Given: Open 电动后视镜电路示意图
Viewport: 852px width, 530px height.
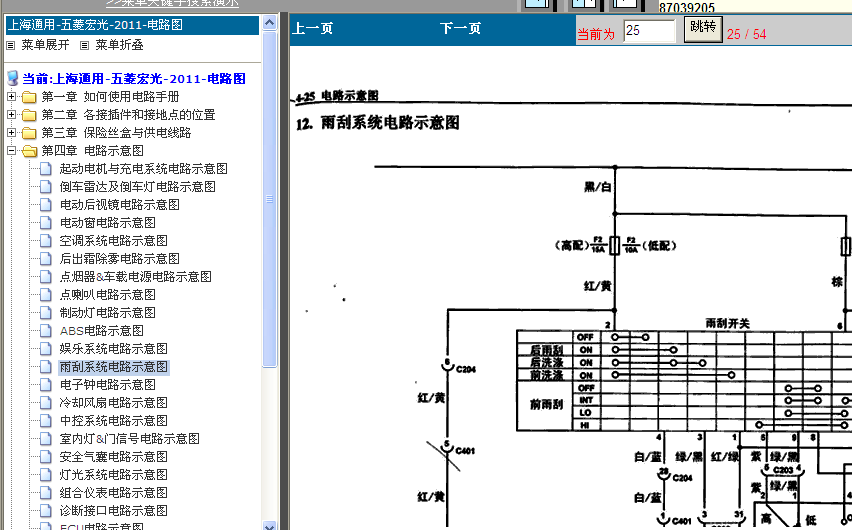Looking at the screenshot, I should coord(120,204).
